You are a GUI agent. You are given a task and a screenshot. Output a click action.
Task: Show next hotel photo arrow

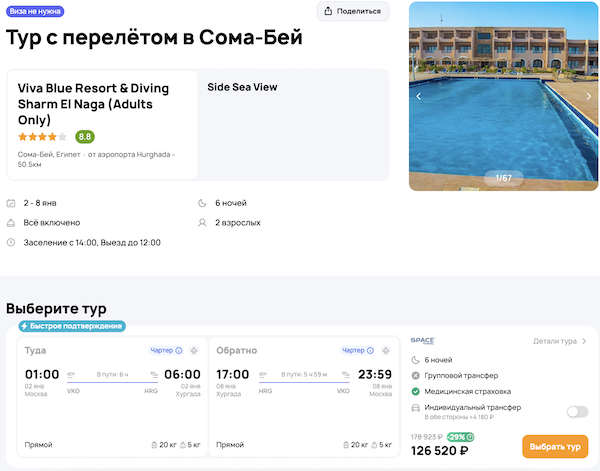(588, 96)
